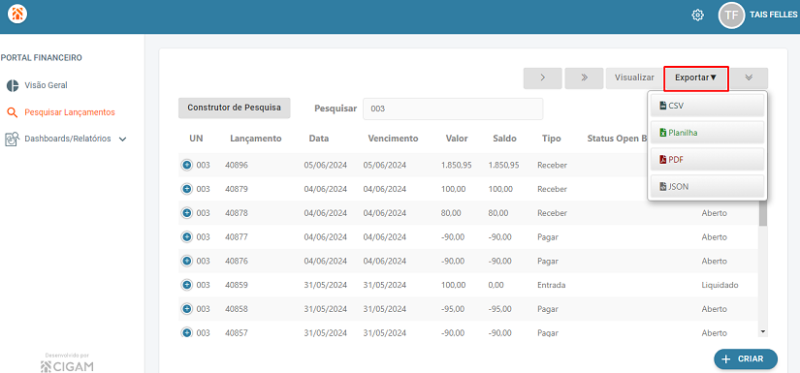The height and width of the screenshot is (373, 800).
Task: Expand row 40876 with plus icon
Action: point(187,261)
